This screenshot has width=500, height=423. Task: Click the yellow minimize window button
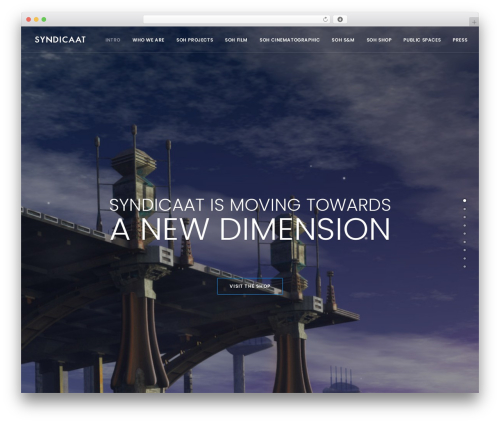[x=36, y=19]
